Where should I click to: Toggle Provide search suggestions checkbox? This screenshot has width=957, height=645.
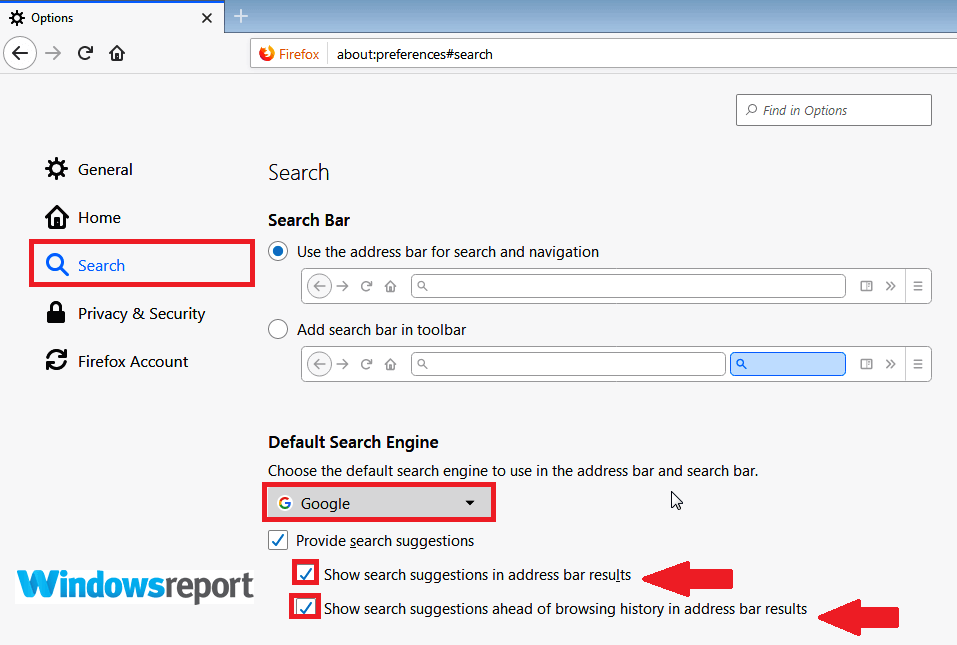click(x=278, y=540)
